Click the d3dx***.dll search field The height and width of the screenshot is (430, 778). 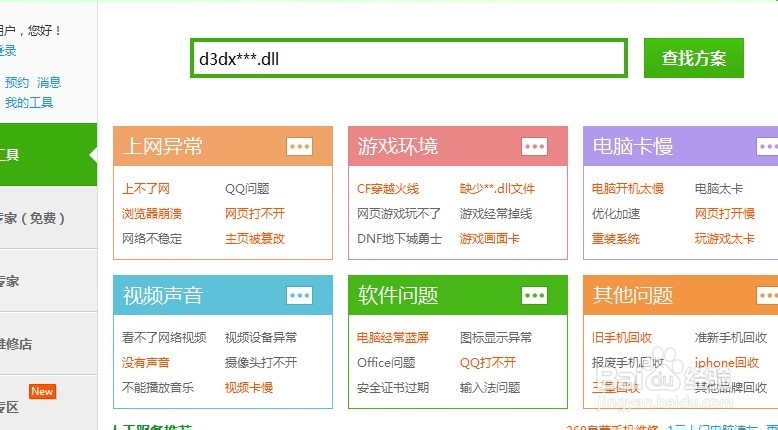pos(409,58)
